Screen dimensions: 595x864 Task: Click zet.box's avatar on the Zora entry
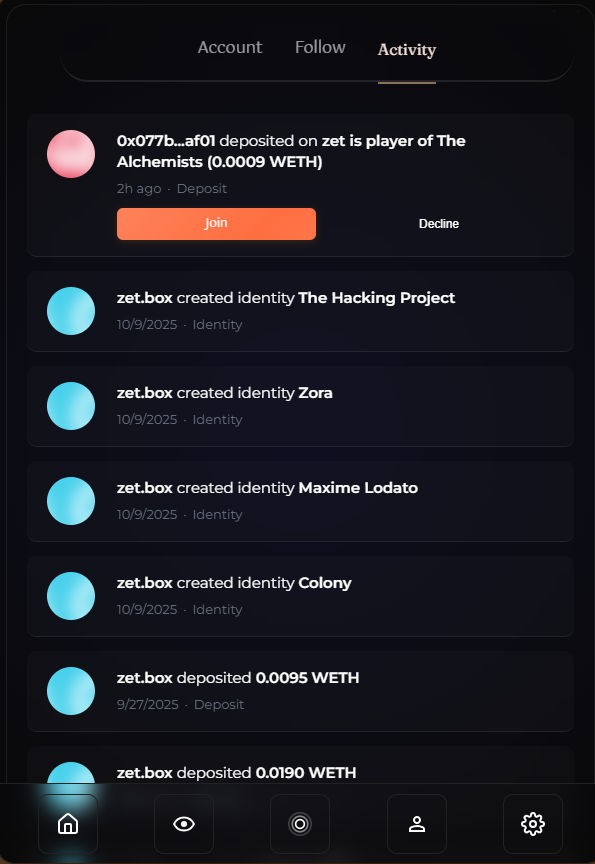pos(71,406)
